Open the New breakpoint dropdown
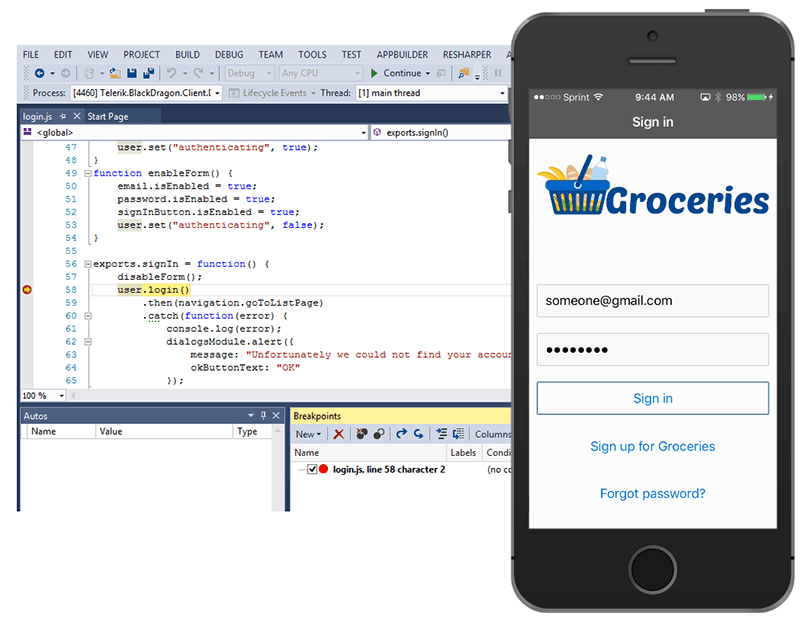The image size is (800, 622). (x=308, y=434)
